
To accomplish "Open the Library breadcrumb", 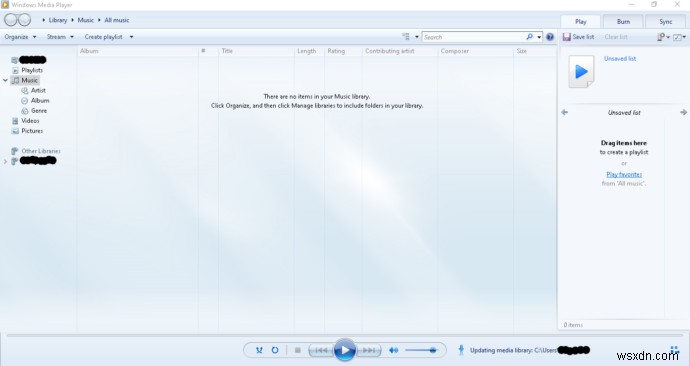I will pyautogui.click(x=58, y=20).
